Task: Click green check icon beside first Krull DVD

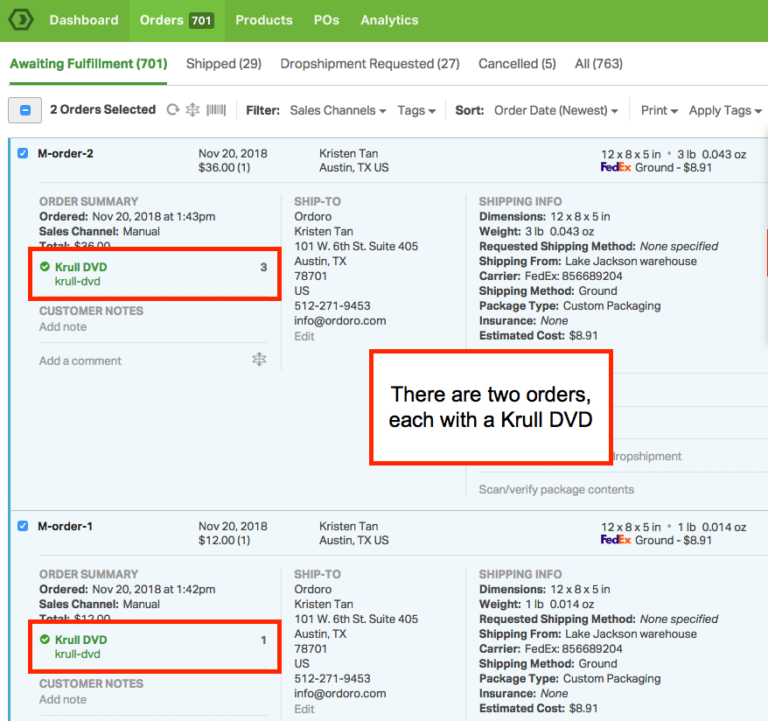Action: tap(44, 267)
